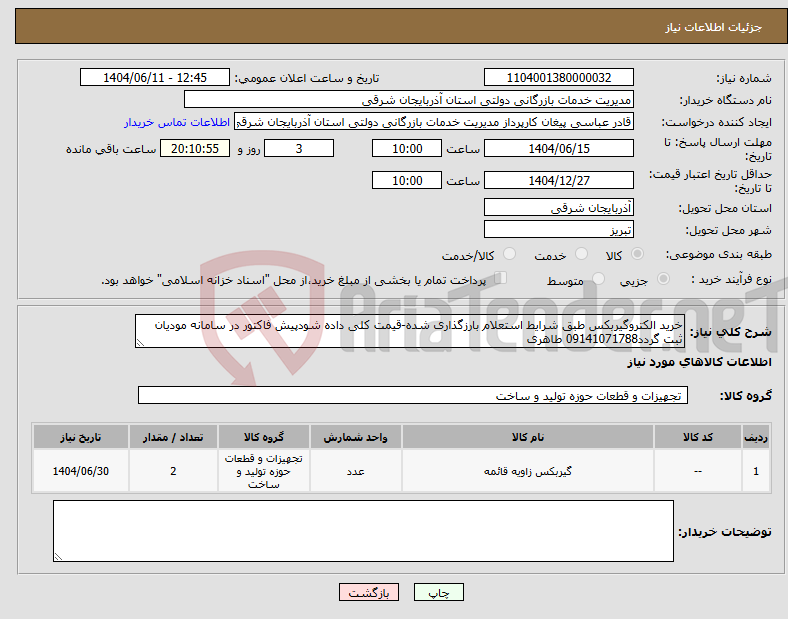Click the نوع فرآیند خرید label
The width and height of the screenshot is (788, 619).
731,279
